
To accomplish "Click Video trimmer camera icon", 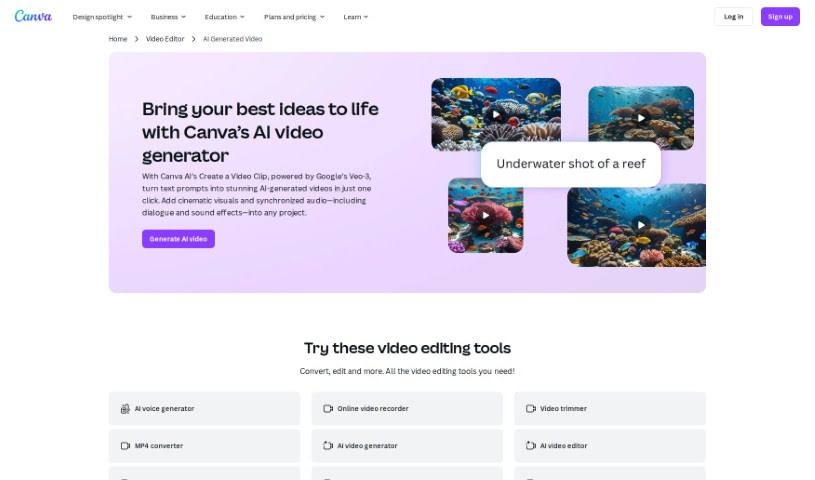I will tap(531, 409).
